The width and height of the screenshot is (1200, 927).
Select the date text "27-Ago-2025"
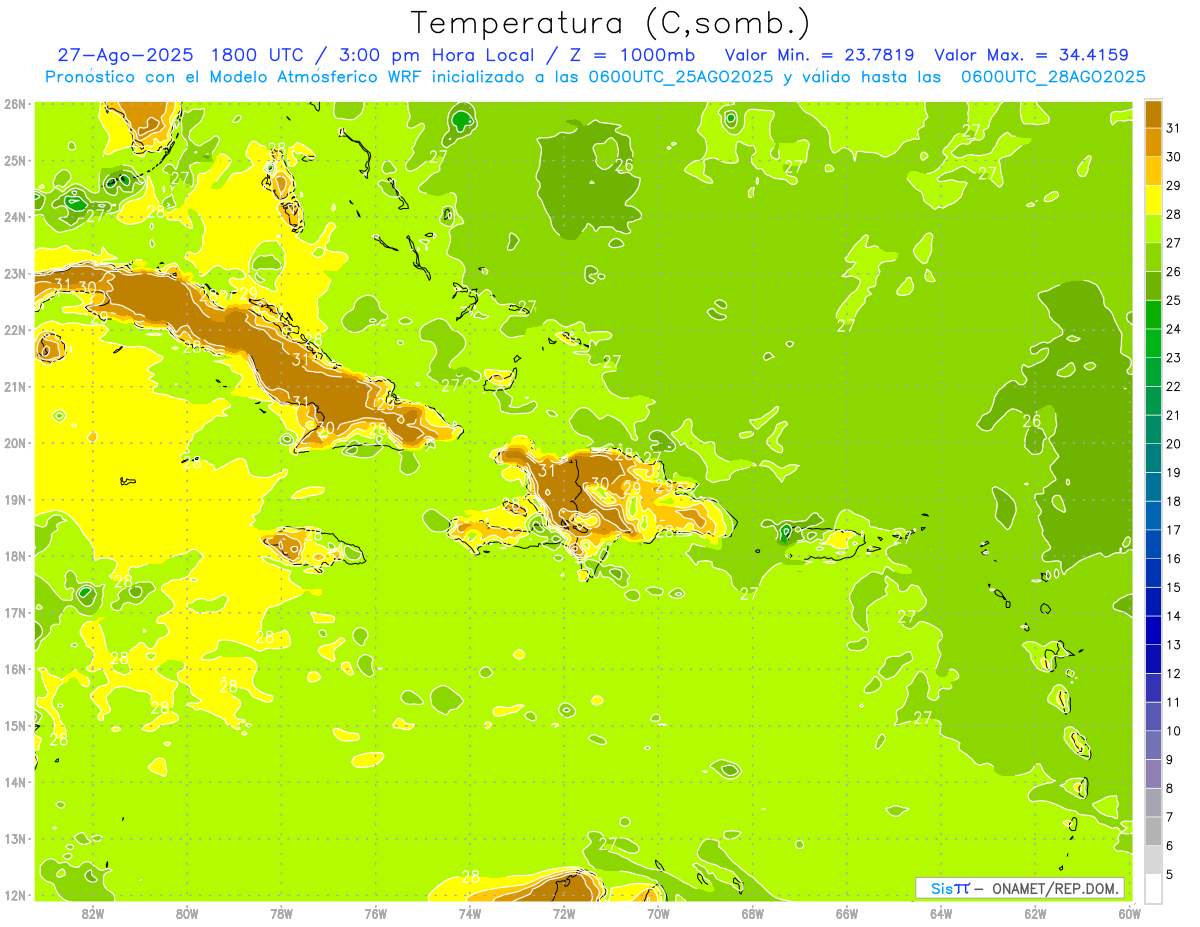click(126, 55)
